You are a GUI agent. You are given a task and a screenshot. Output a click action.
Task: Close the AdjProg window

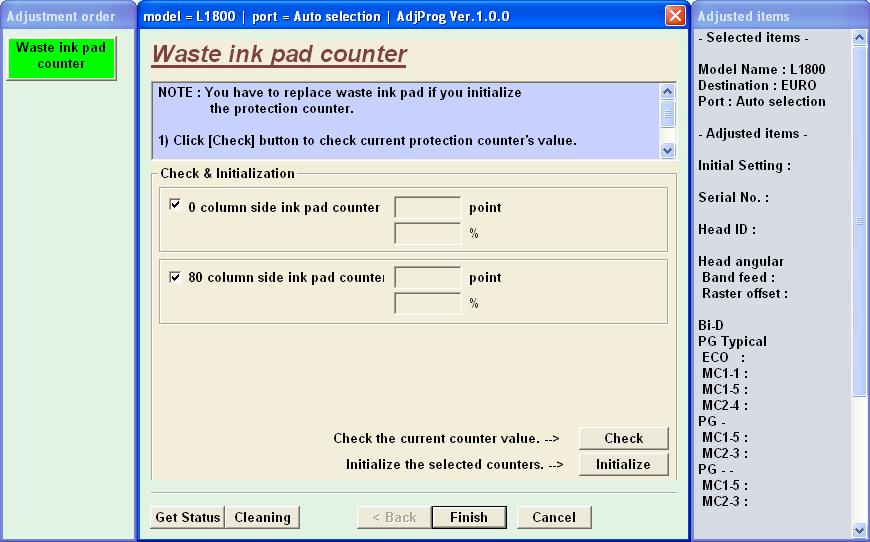(676, 16)
